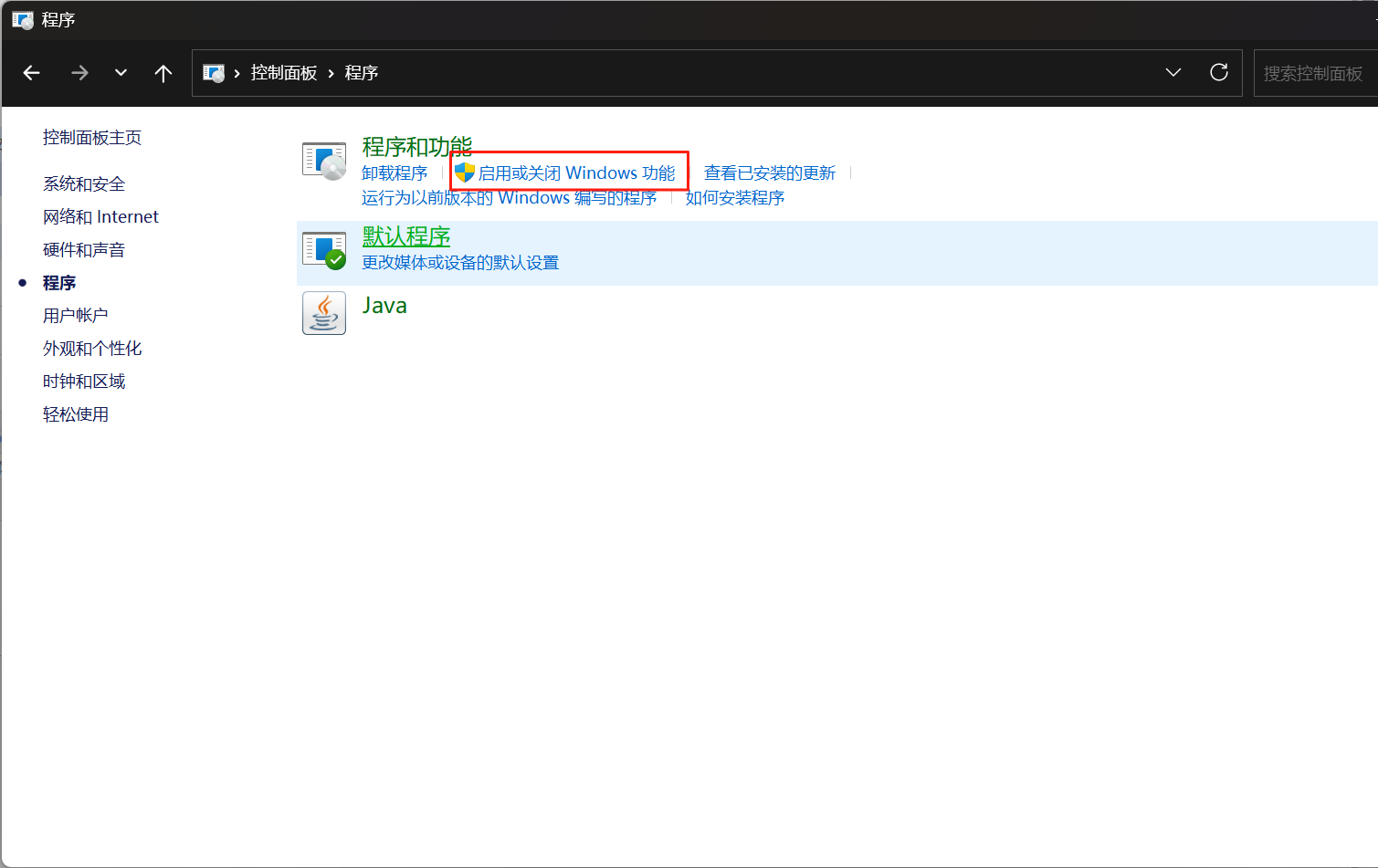The height and width of the screenshot is (868, 1378).
Task: Select 程序 in the sidebar
Action: click(59, 283)
